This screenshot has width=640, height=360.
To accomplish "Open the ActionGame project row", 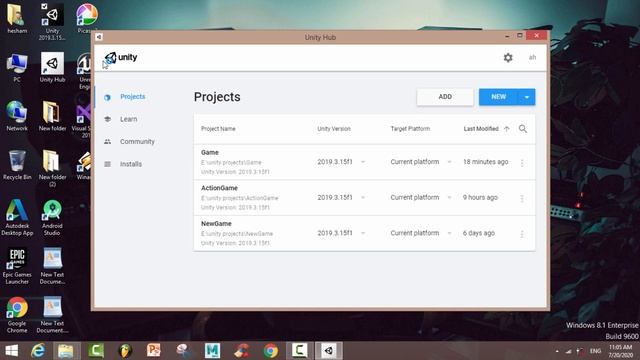I will tap(364, 198).
